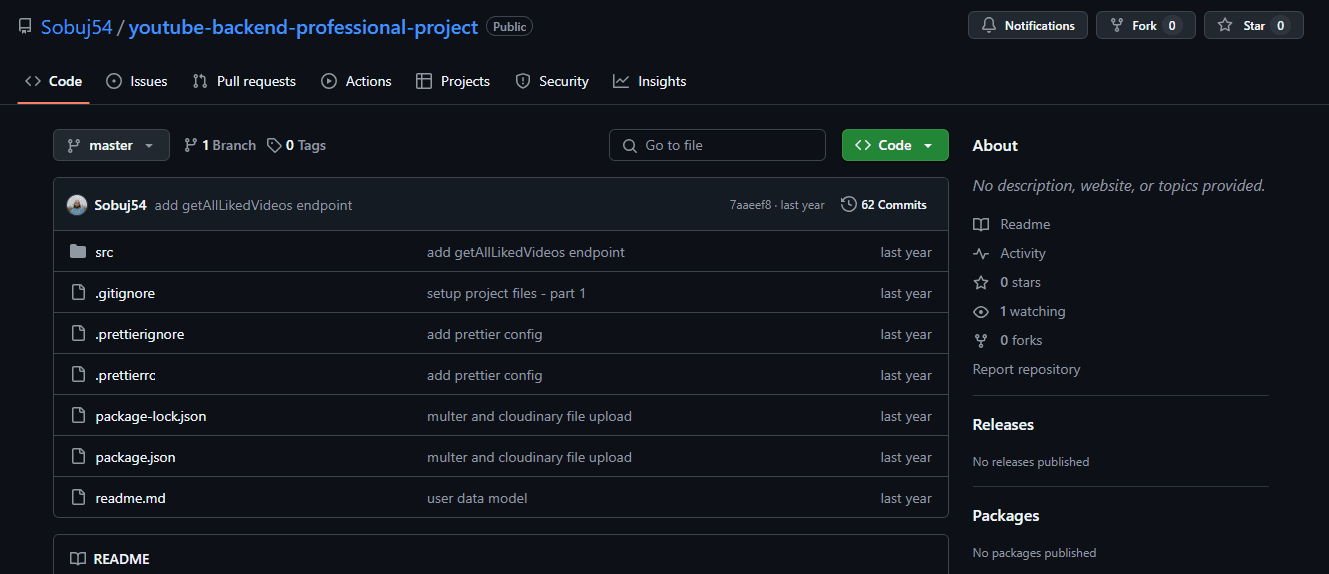Screen dimensions: 1329x574
Task: Open the master branch dropdown
Action: tap(111, 145)
